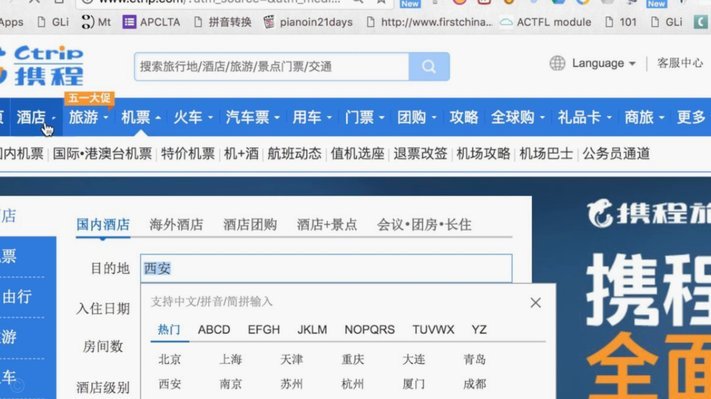Screen dimensions: 711x399
Task: Open the Mt bookmark
Action: (96, 22)
